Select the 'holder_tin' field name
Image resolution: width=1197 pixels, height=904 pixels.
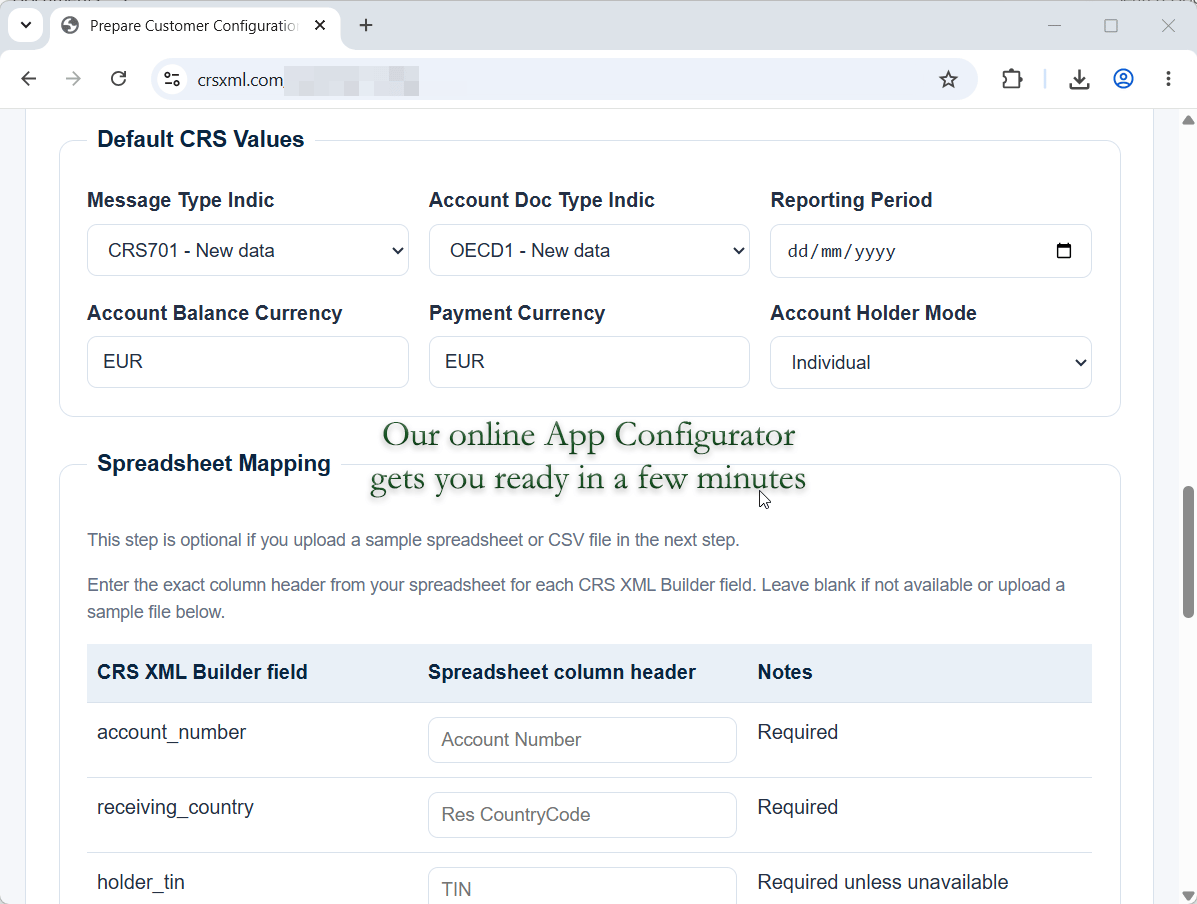[141, 882]
